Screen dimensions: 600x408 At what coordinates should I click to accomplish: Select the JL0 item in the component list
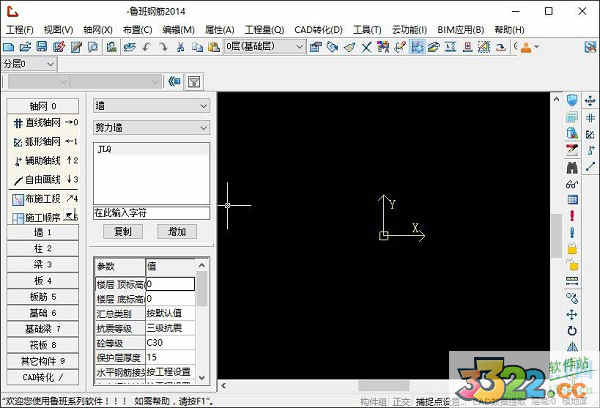pos(152,149)
